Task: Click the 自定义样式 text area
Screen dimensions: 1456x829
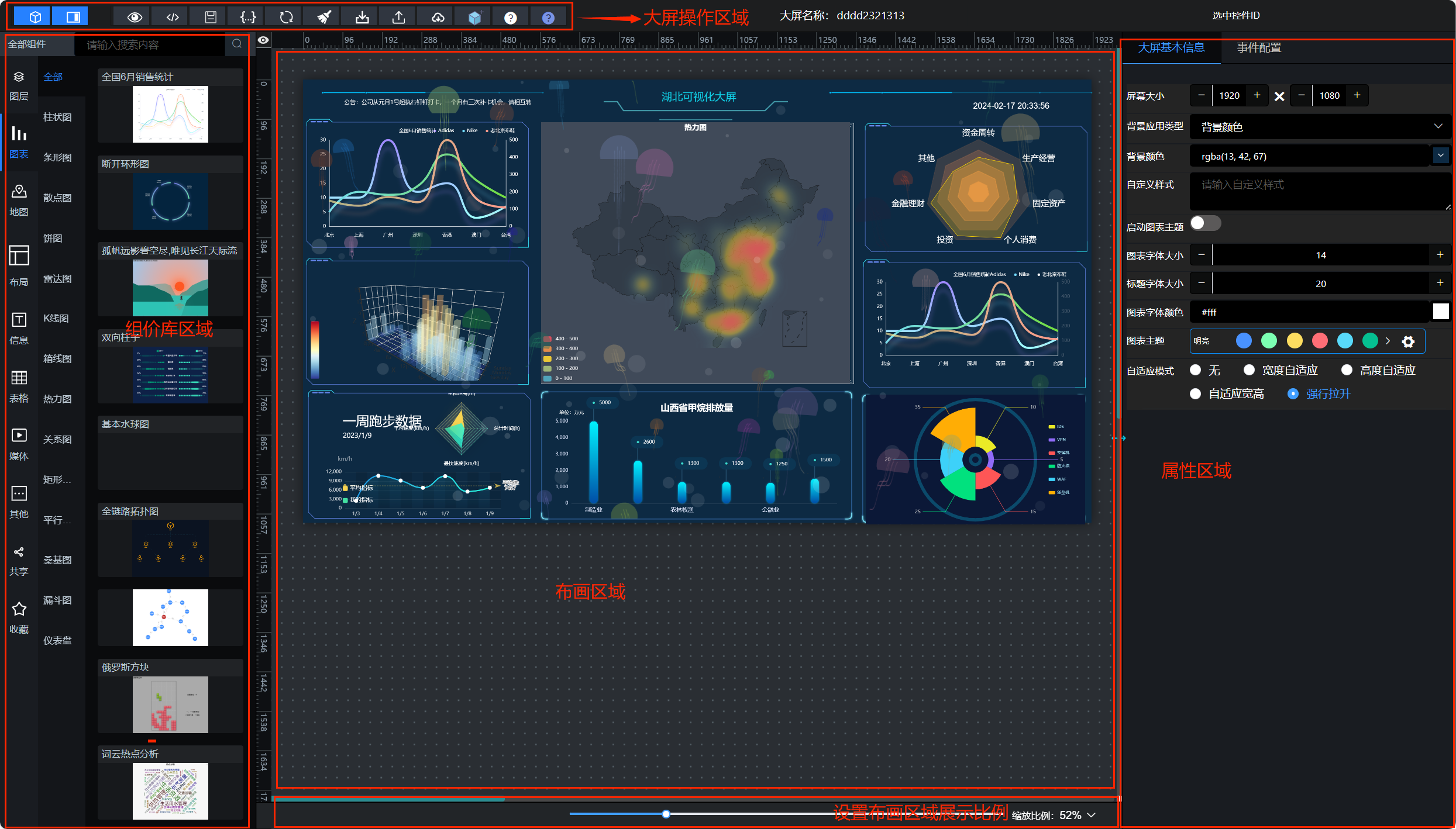Action: point(1321,191)
